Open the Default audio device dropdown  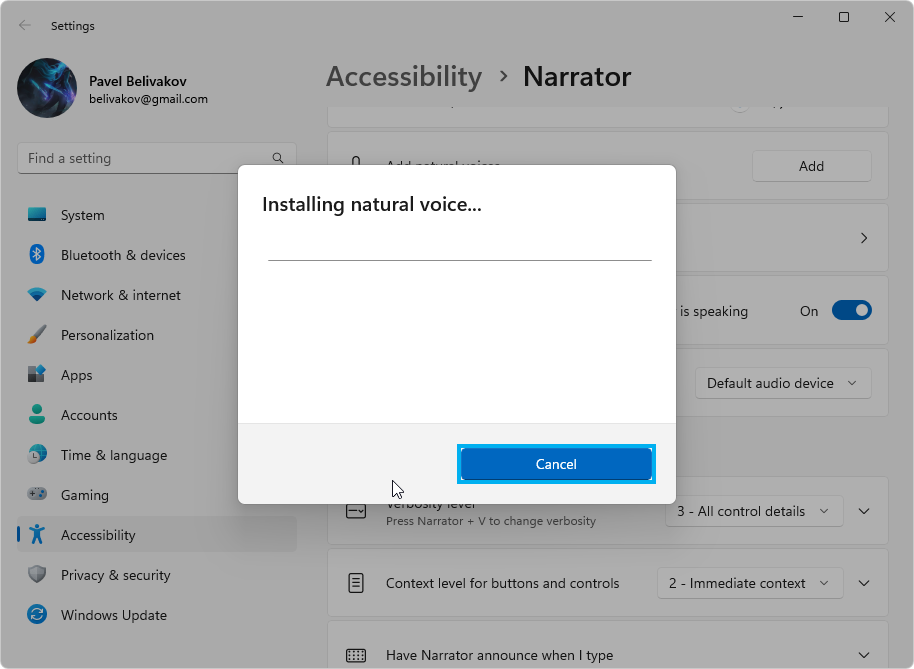pyautogui.click(x=783, y=383)
